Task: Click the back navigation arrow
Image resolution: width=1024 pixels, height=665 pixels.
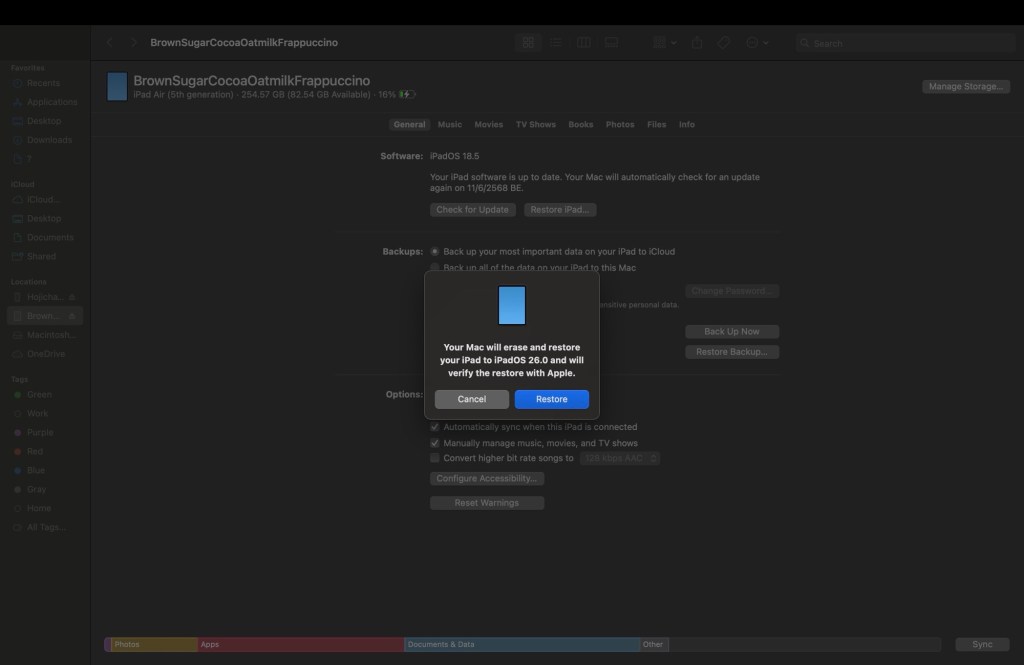Action: click(x=110, y=43)
